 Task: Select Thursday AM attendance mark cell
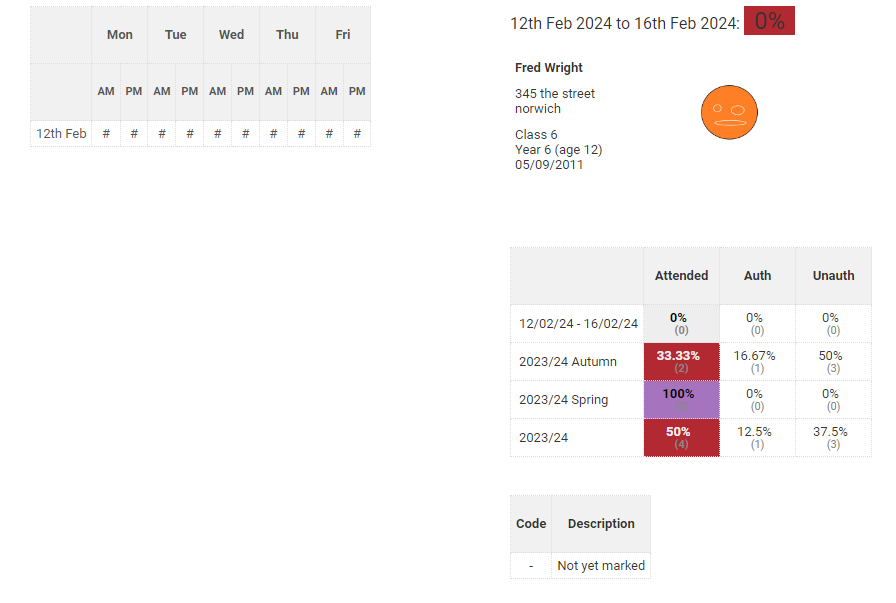click(273, 133)
